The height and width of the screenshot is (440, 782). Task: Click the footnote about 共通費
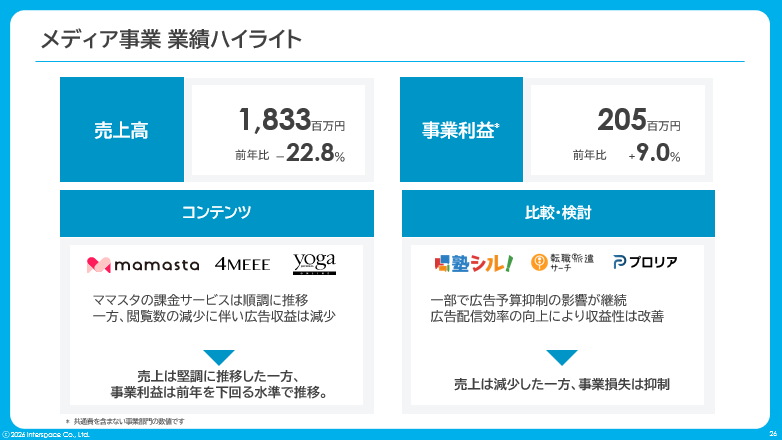tap(125, 422)
